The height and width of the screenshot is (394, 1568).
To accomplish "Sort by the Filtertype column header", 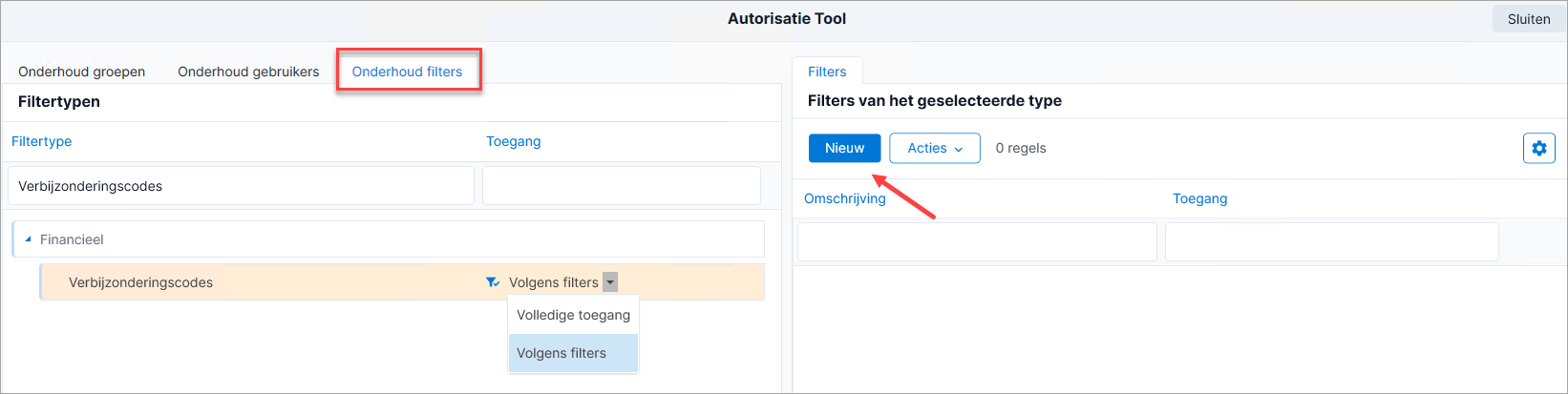I will tap(41, 141).
